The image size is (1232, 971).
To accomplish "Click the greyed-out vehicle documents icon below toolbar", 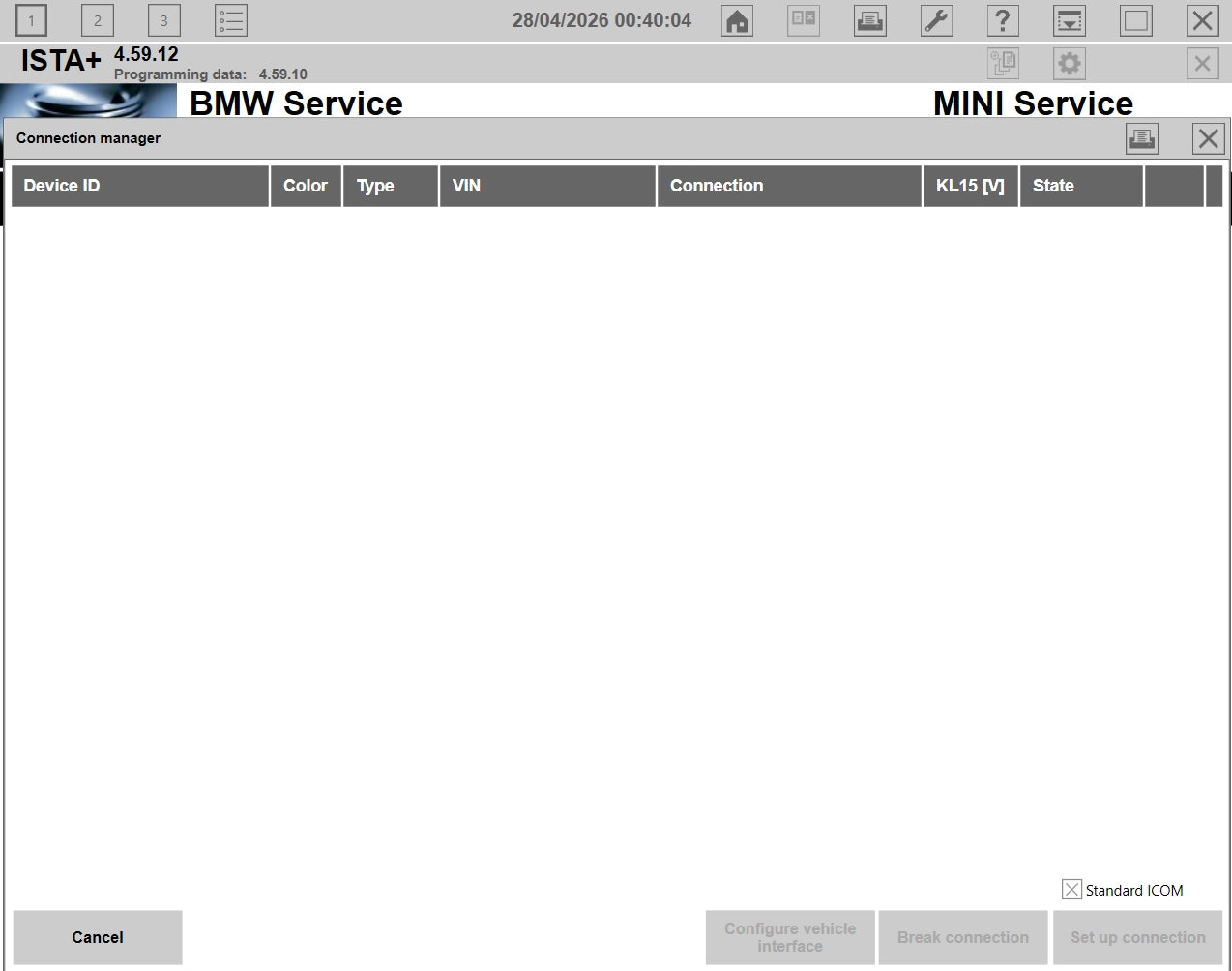I will (1003, 64).
